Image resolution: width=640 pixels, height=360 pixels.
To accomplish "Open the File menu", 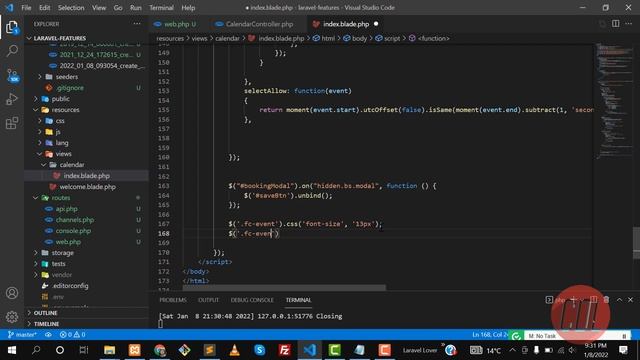I will click(x=26, y=8).
